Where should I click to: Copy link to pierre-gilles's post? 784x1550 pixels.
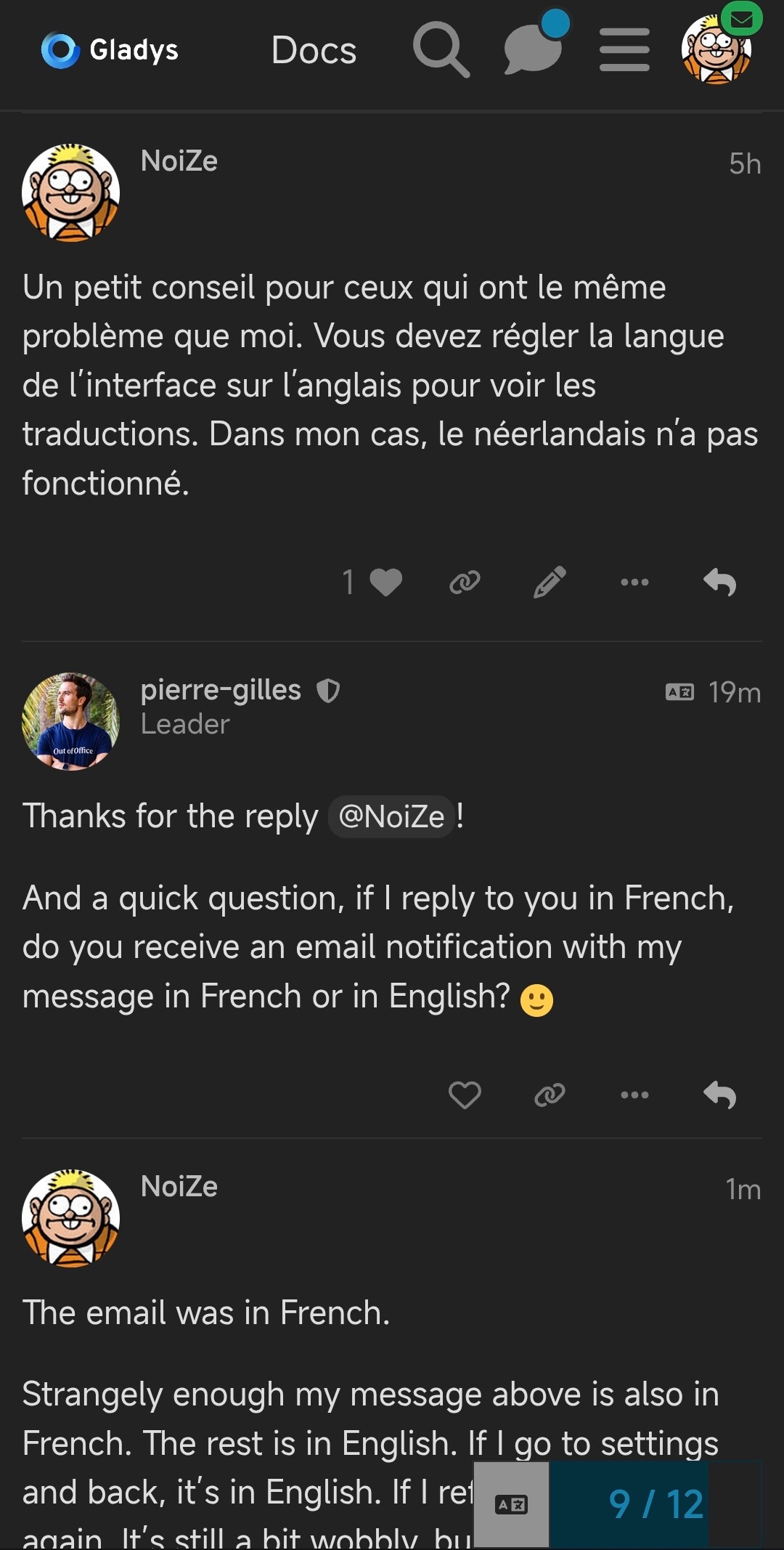pos(550,1095)
